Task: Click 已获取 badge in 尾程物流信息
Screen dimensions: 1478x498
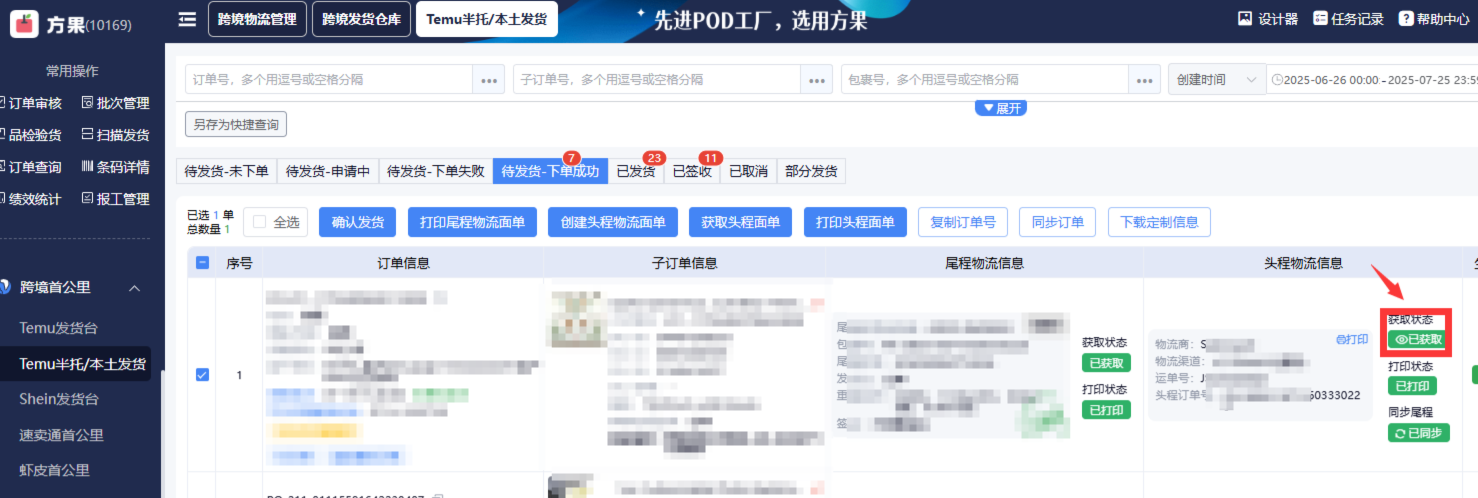Action: point(1106,363)
